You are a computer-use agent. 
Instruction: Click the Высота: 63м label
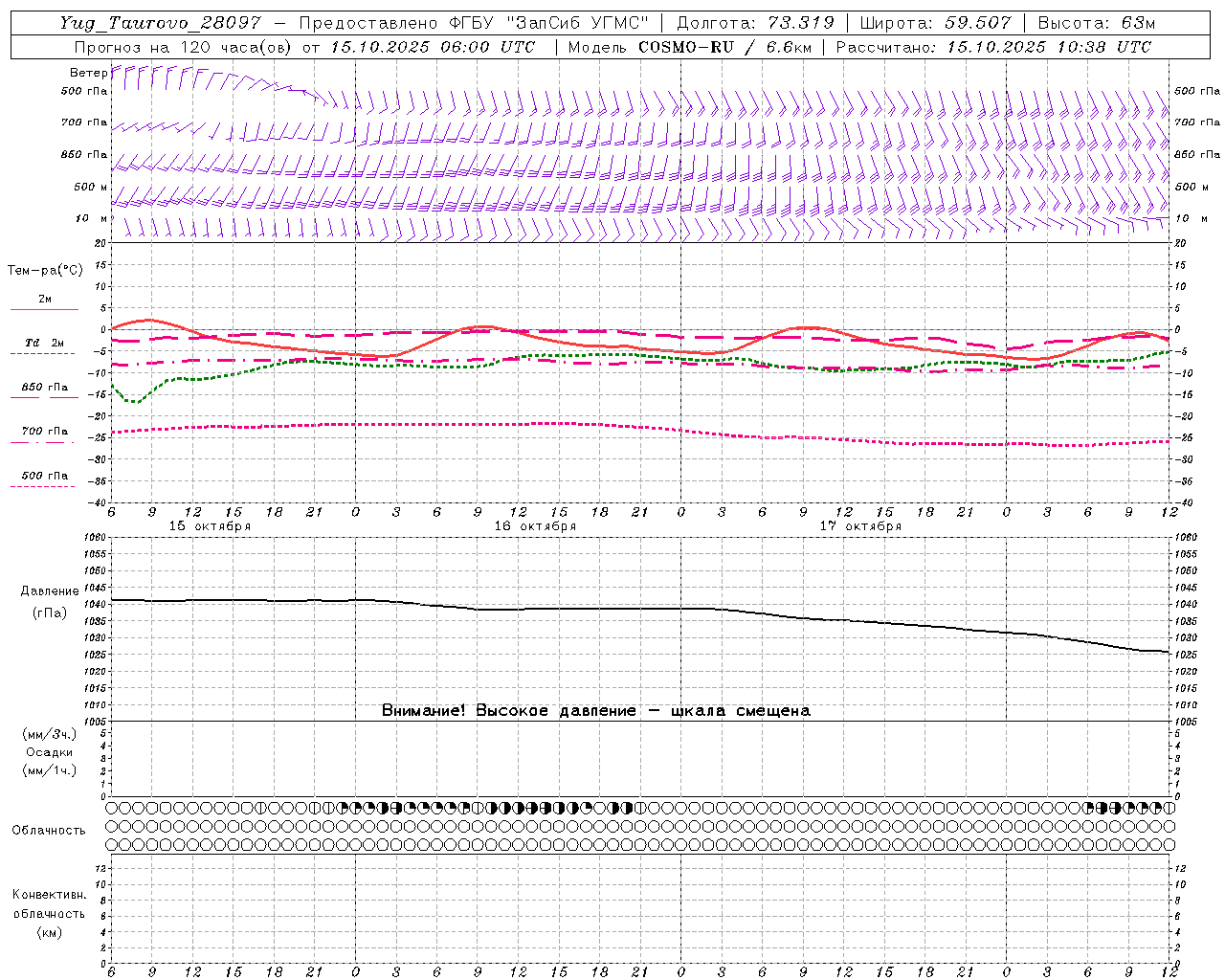tap(1095, 23)
